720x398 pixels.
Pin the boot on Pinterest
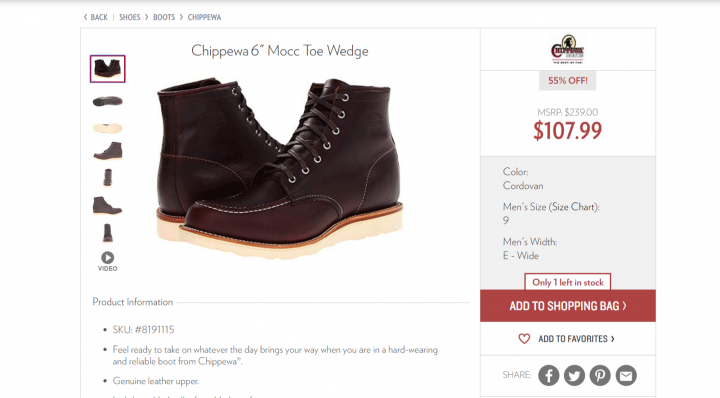pos(600,375)
